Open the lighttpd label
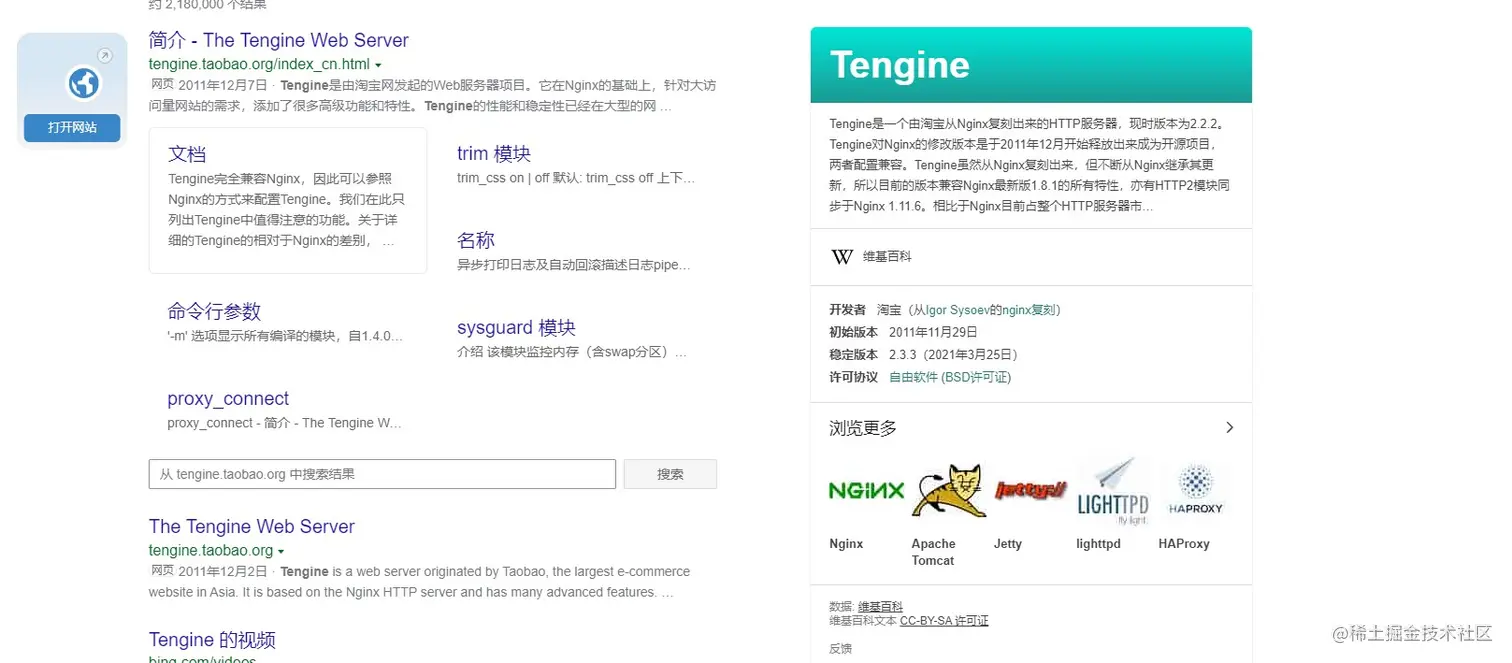 1098,544
